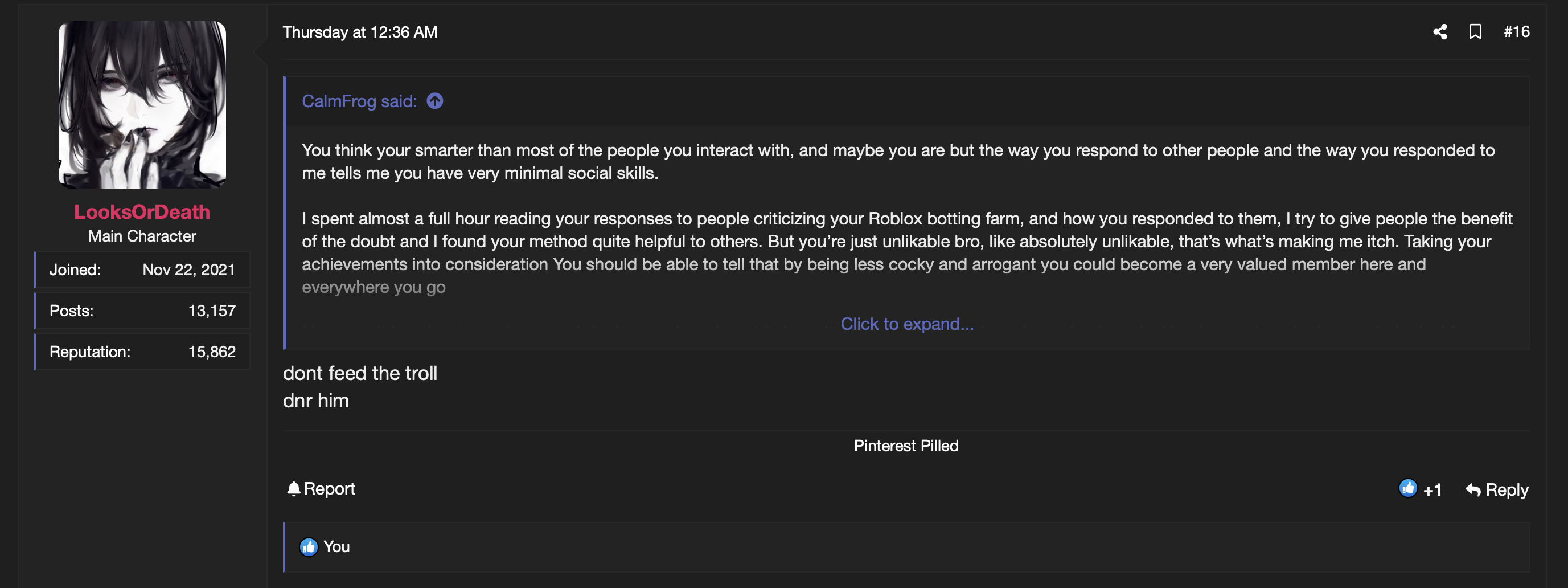Click the Pinterest Pilled signature text
This screenshot has width=1568, height=588.
click(x=906, y=446)
